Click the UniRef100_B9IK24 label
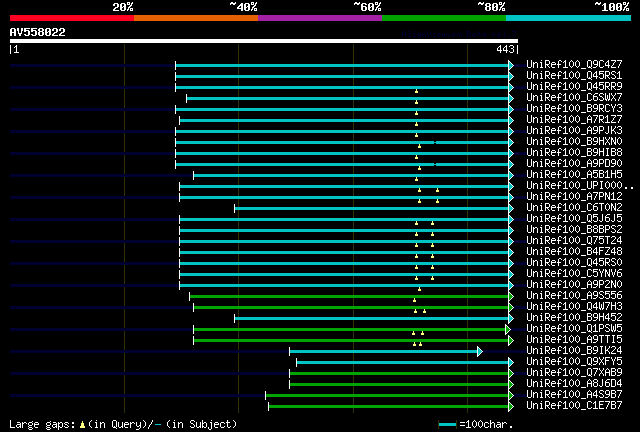Screen dimensions: 640x432 point(574,351)
